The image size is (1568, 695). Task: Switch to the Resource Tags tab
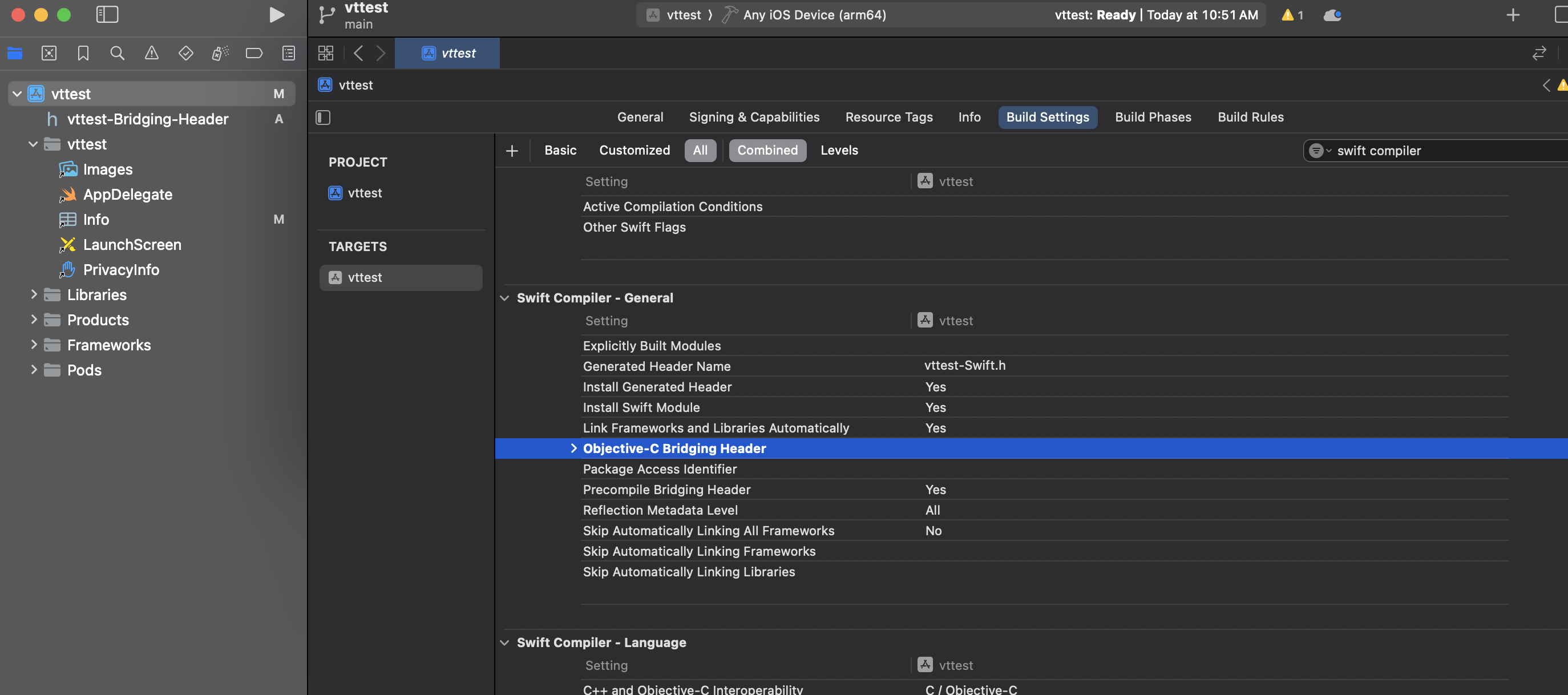[888, 117]
